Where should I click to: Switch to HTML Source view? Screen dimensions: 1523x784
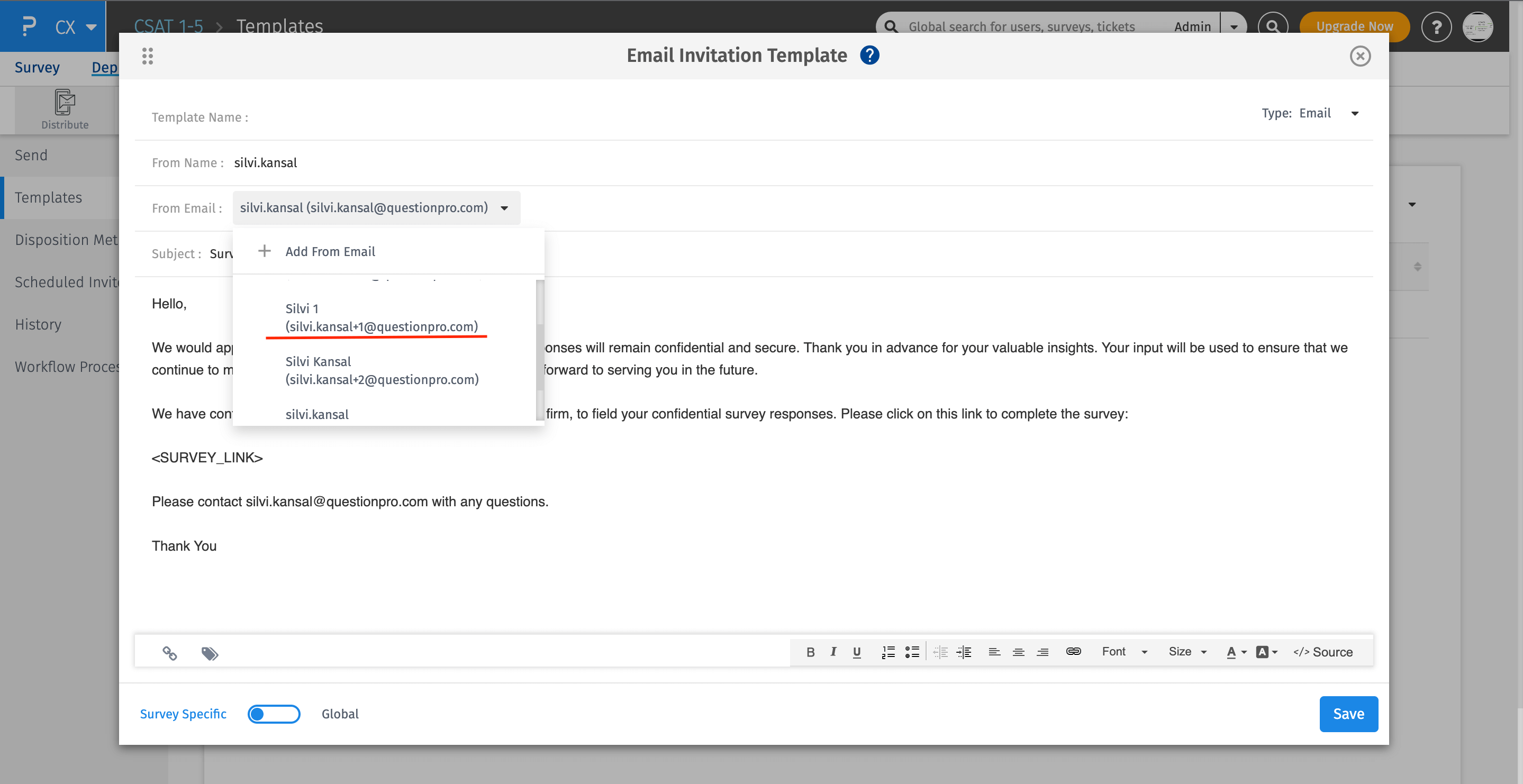1323,652
